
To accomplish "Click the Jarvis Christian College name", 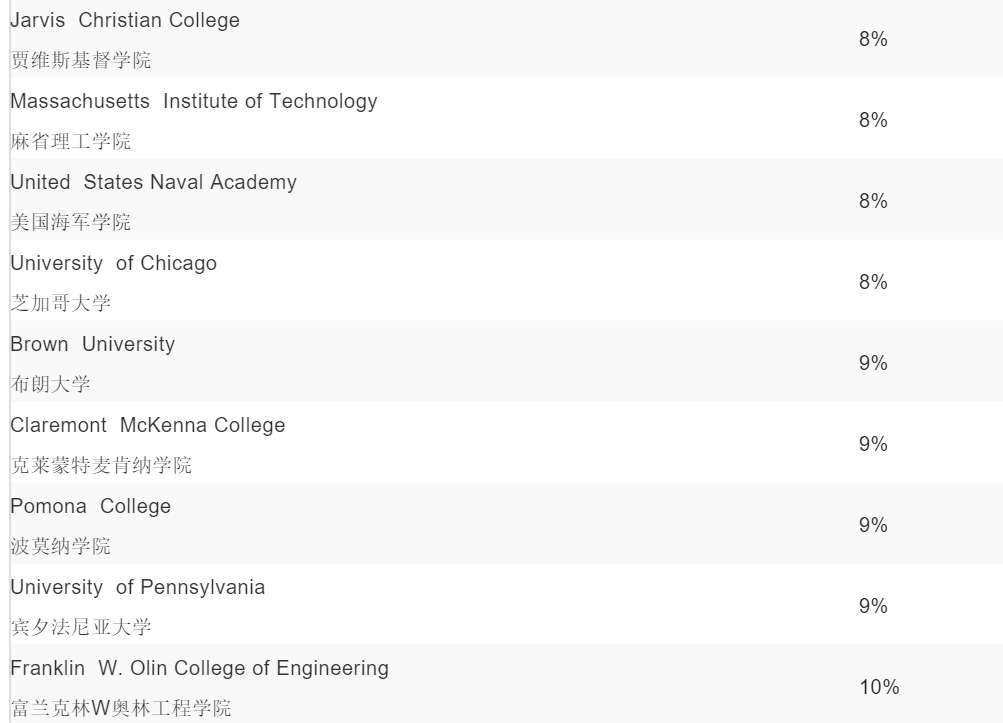I will [125, 20].
